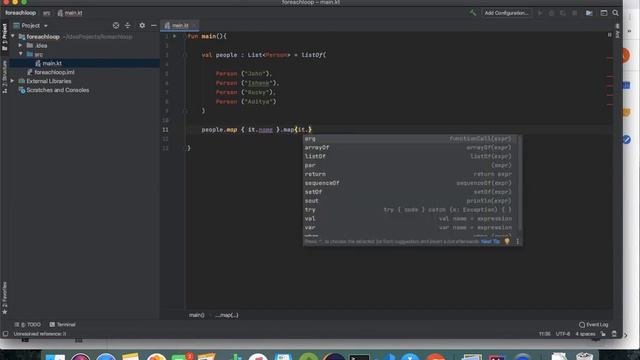Click the main.kt breadcrumb in navigation bar
This screenshot has width=640, height=360.
point(70,13)
